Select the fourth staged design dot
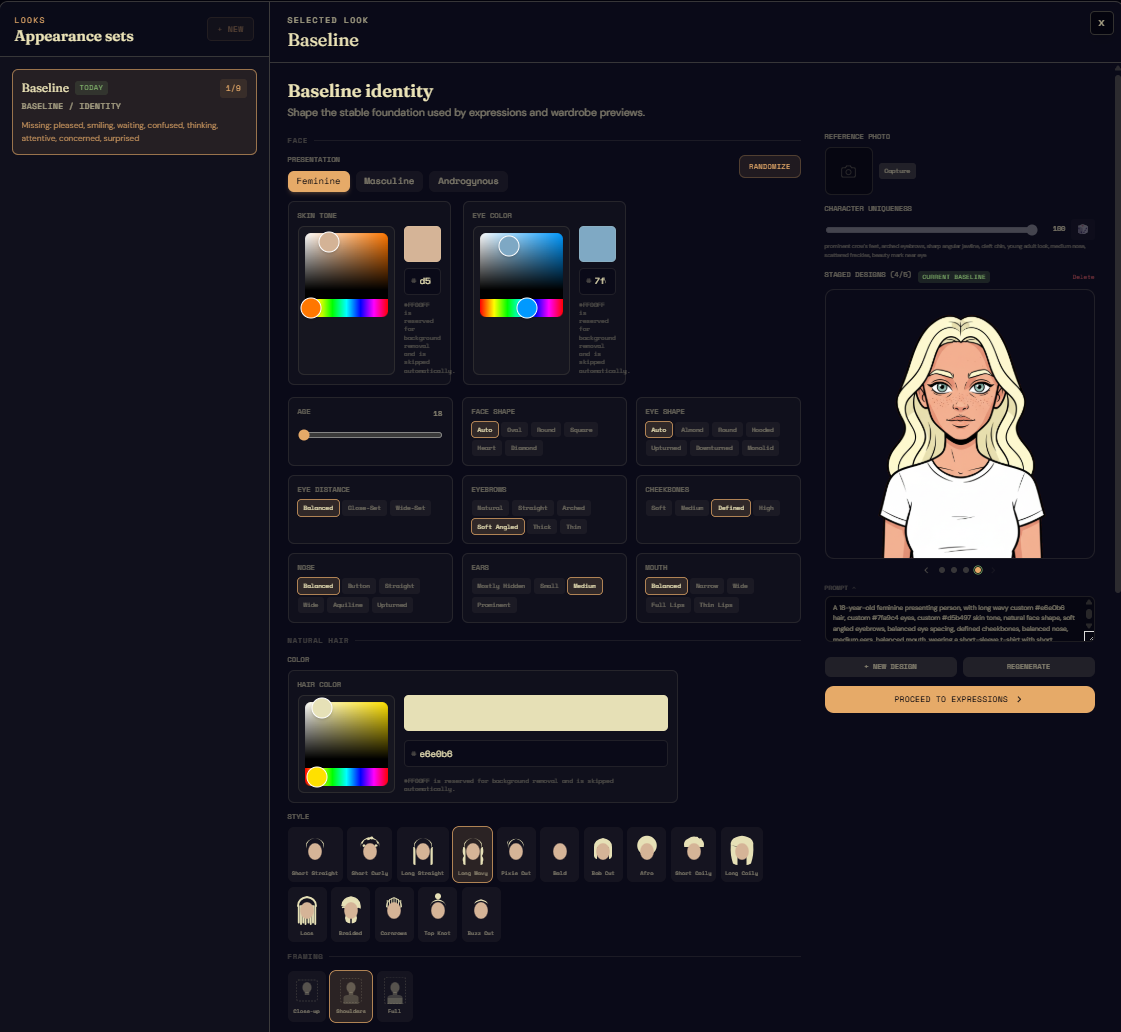The width and height of the screenshot is (1121, 1032). (x=978, y=570)
